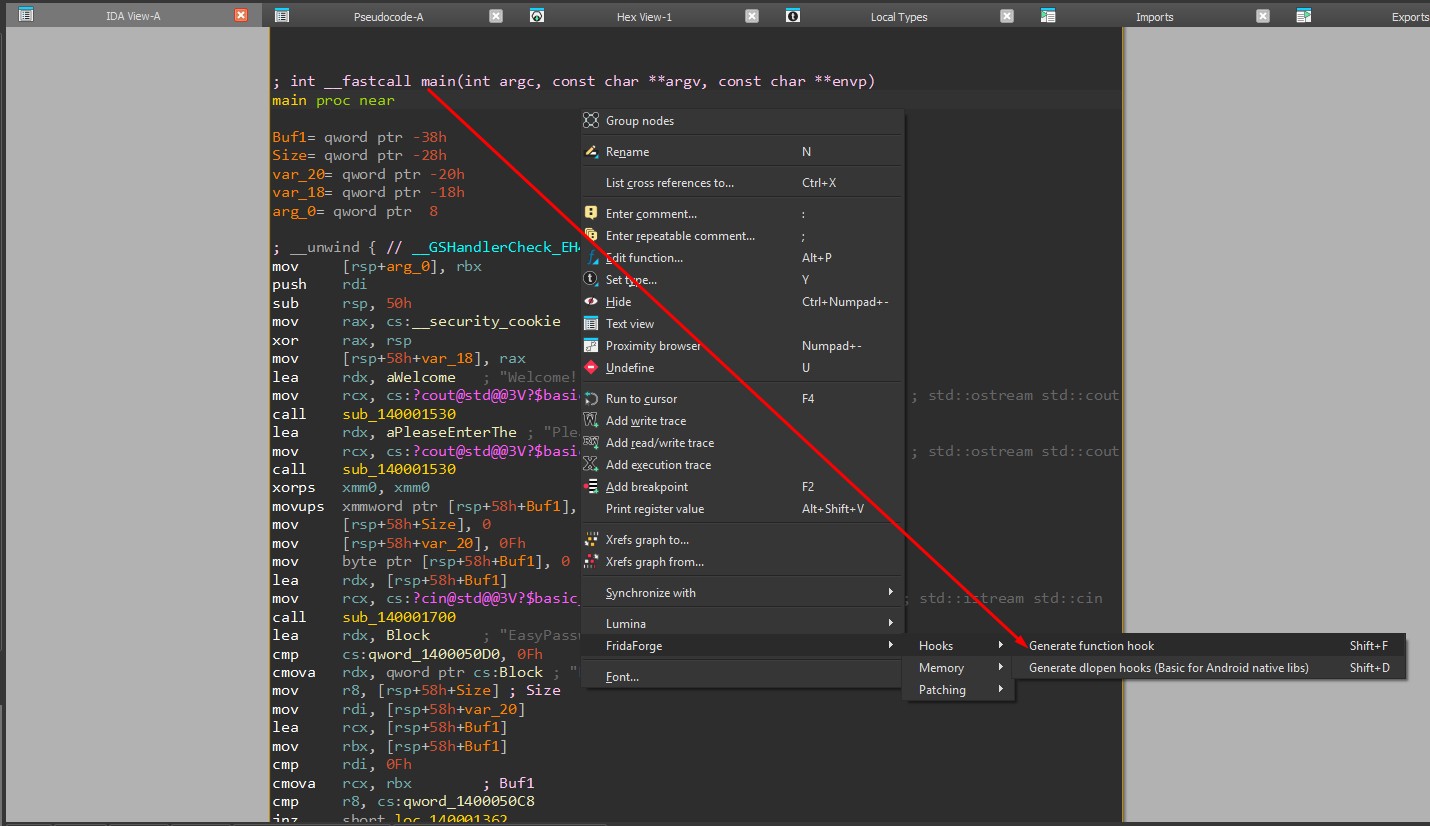This screenshot has width=1430, height=826.
Task: Choose List cross references to
Action: 743,182
